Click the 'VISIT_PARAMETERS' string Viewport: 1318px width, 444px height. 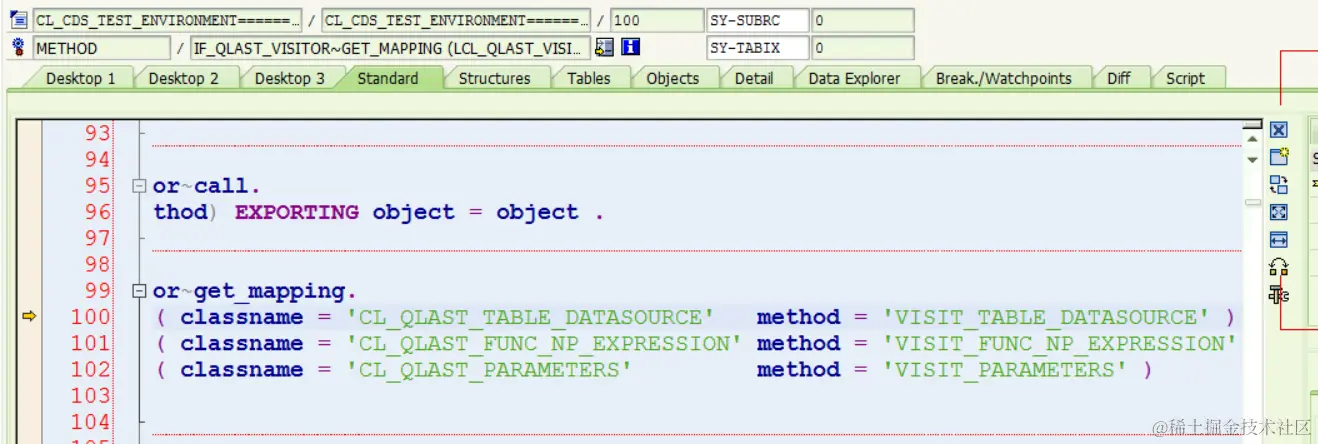[1005, 370]
